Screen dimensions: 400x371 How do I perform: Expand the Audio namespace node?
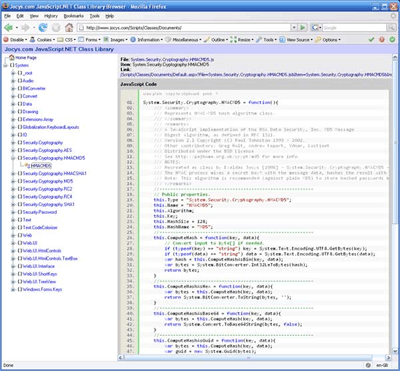[x=13, y=81]
